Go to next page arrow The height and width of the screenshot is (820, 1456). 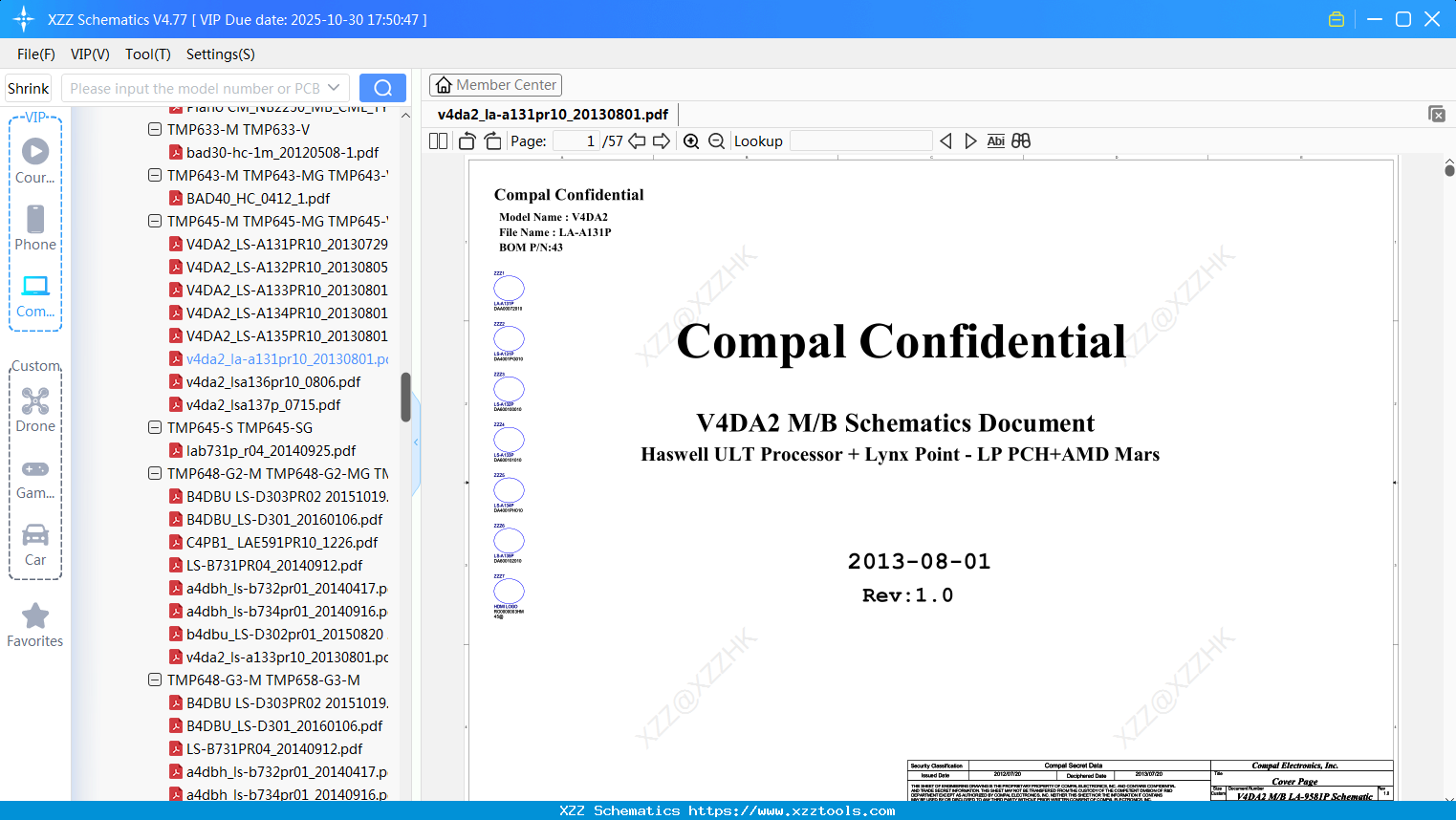pos(662,141)
